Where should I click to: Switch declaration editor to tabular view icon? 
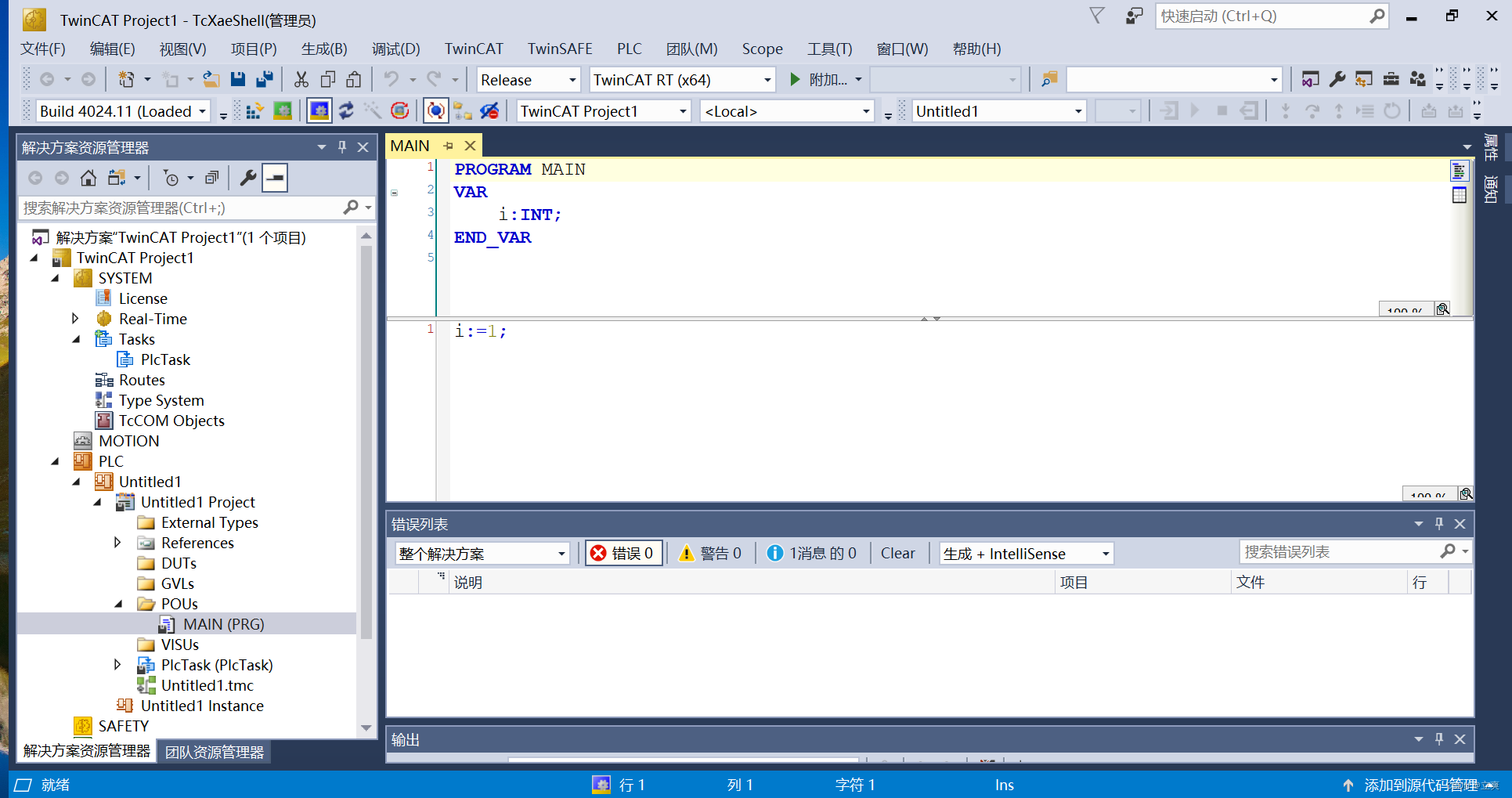point(1459,195)
